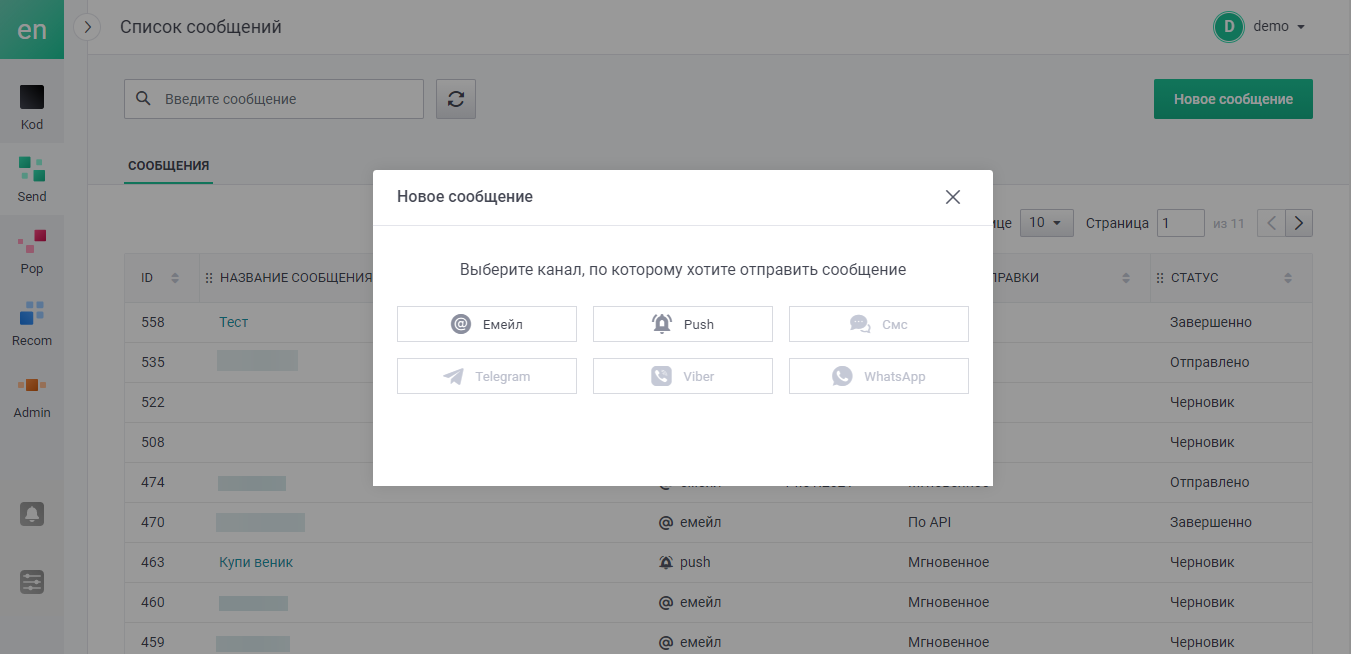Click the 'en' logo at top left
Image resolution: width=1351 pixels, height=654 pixels.
tap(32, 29)
